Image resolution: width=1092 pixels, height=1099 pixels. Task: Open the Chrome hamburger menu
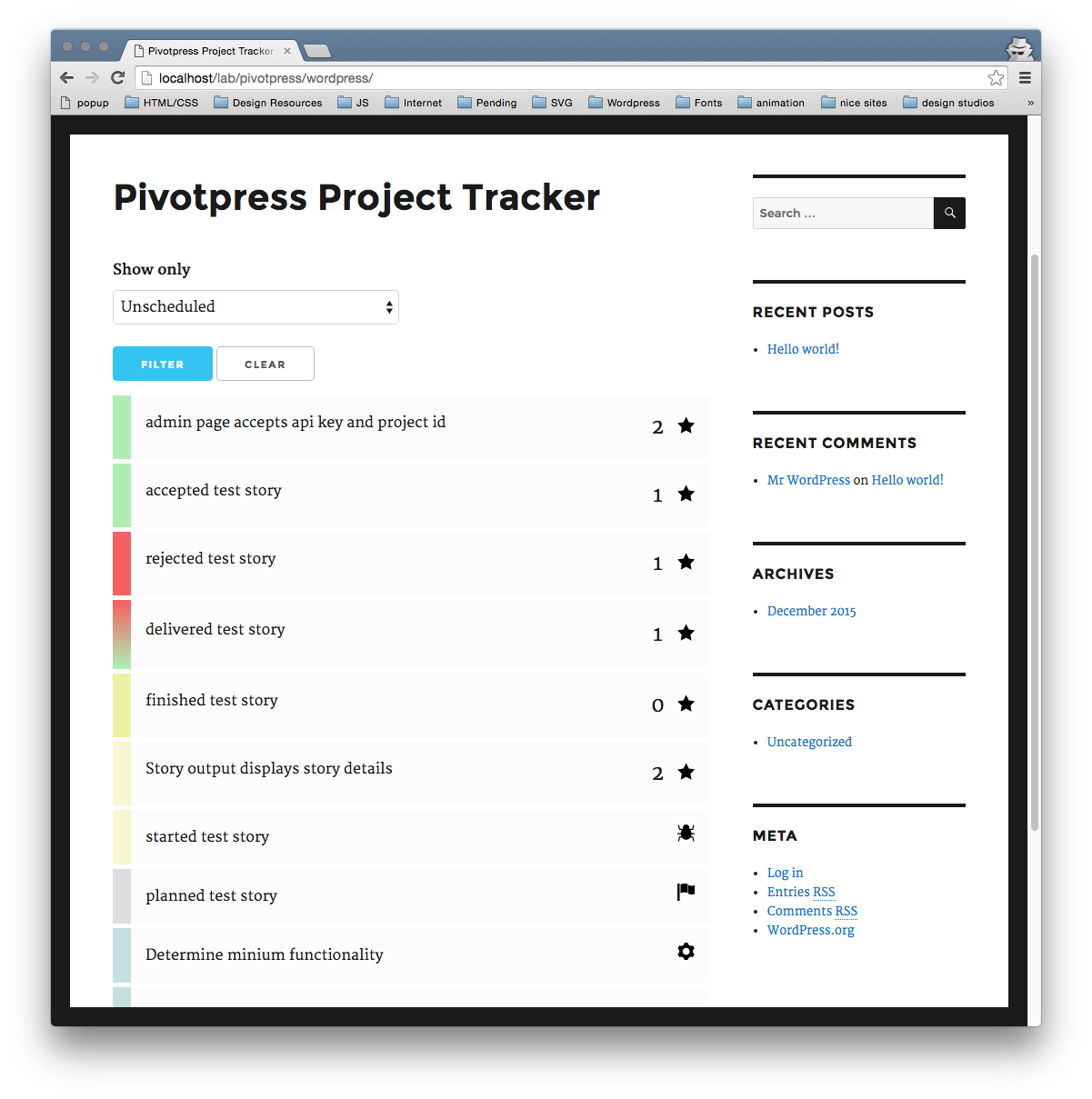(x=1025, y=78)
